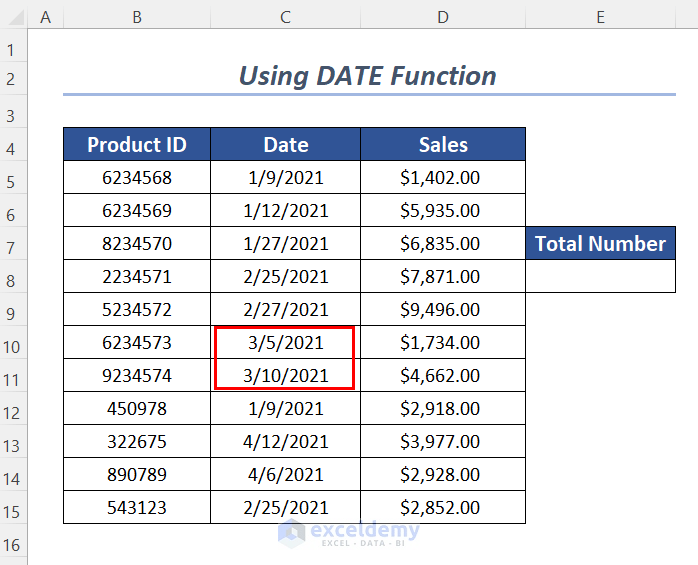Click the 'Date' header cell

point(285,144)
